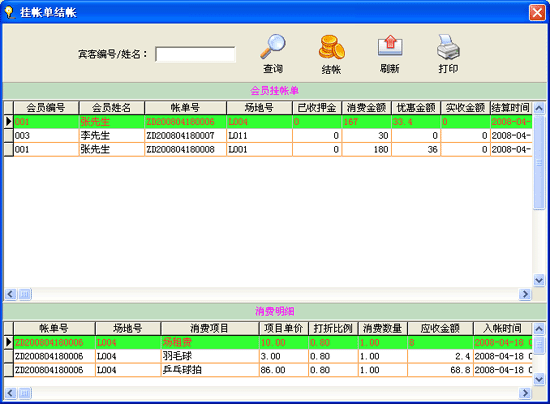This screenshot has width=550, height=404.
Task: Select row indicator arrow of first member bill
Action: coord(8,122)
